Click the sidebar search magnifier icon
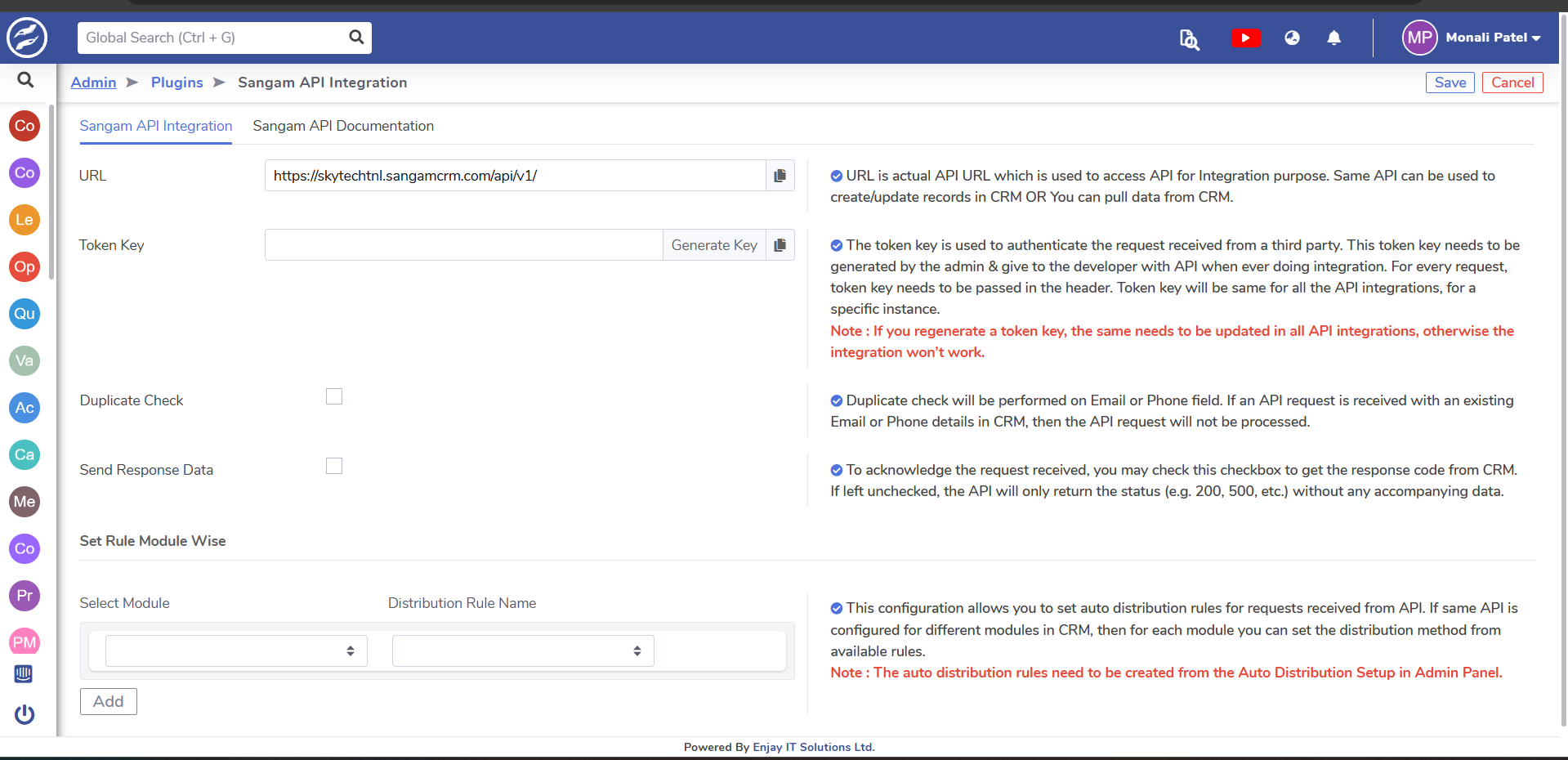 coord(25,80)
